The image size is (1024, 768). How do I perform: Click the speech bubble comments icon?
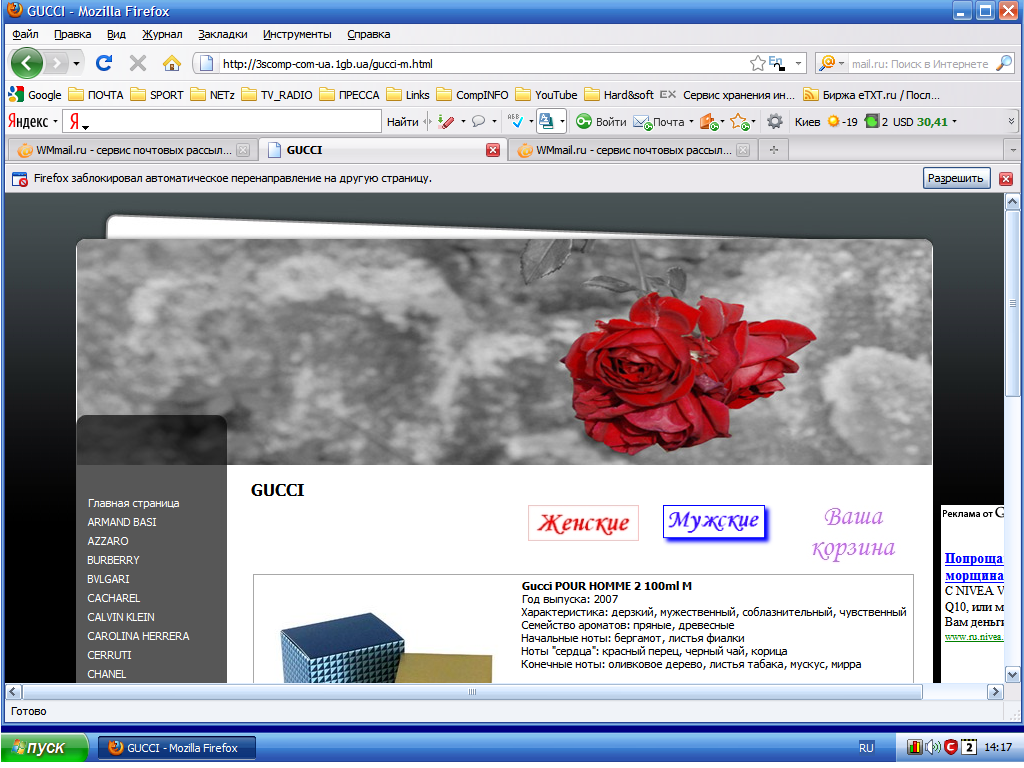click(479, 121)
